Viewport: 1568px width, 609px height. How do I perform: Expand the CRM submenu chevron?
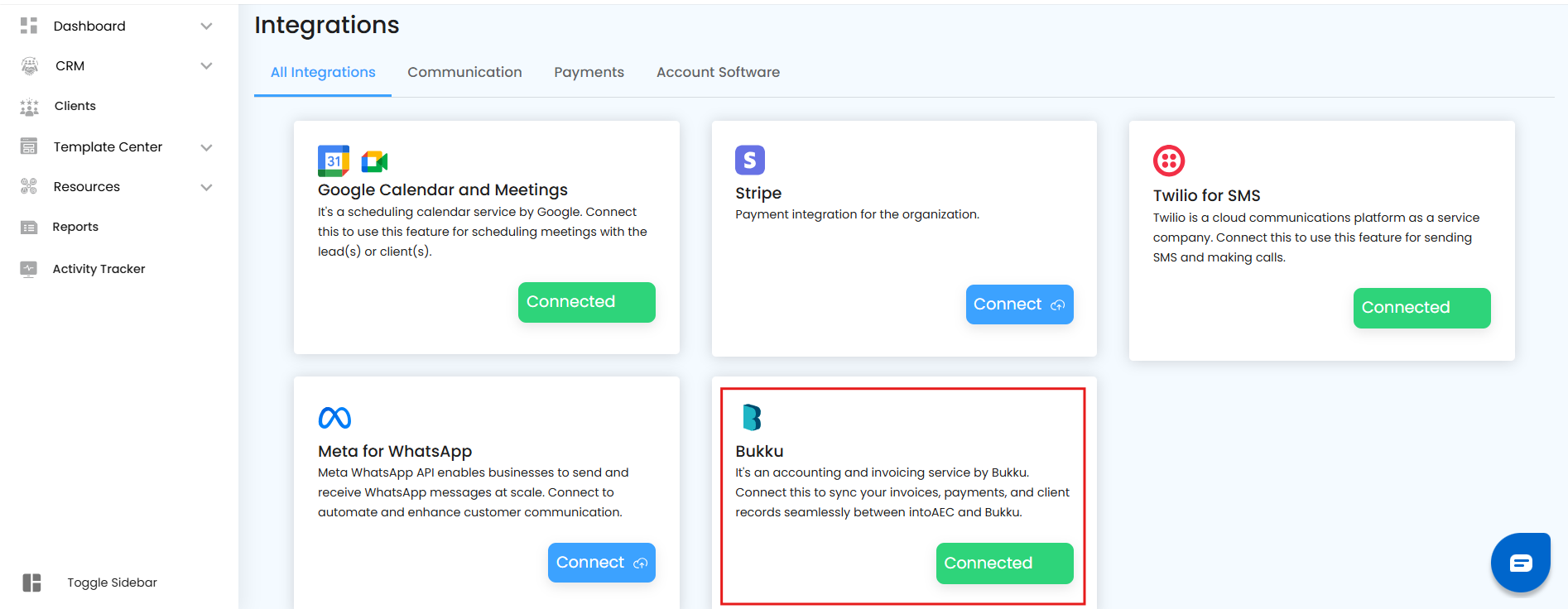point(206,66)
